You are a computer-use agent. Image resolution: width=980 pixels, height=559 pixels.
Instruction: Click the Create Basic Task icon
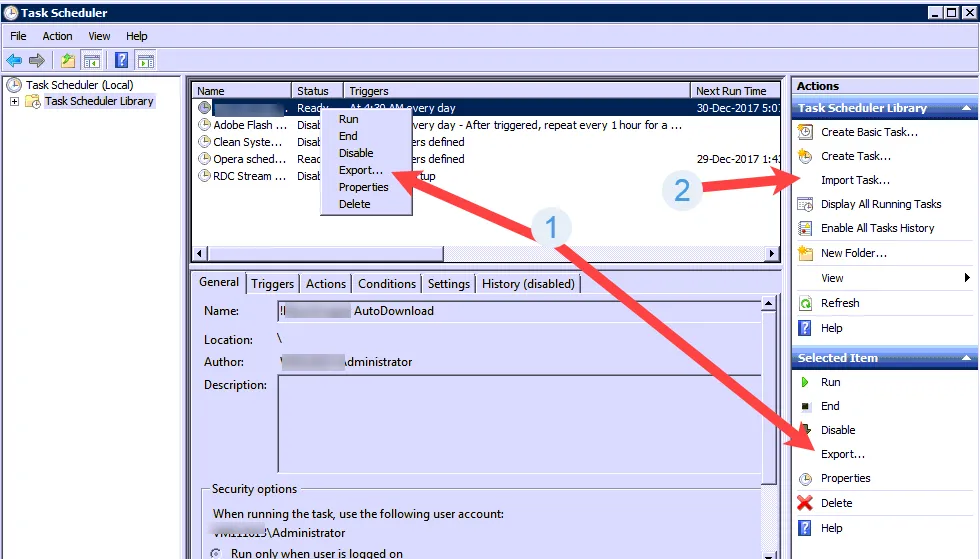point(806,132)
